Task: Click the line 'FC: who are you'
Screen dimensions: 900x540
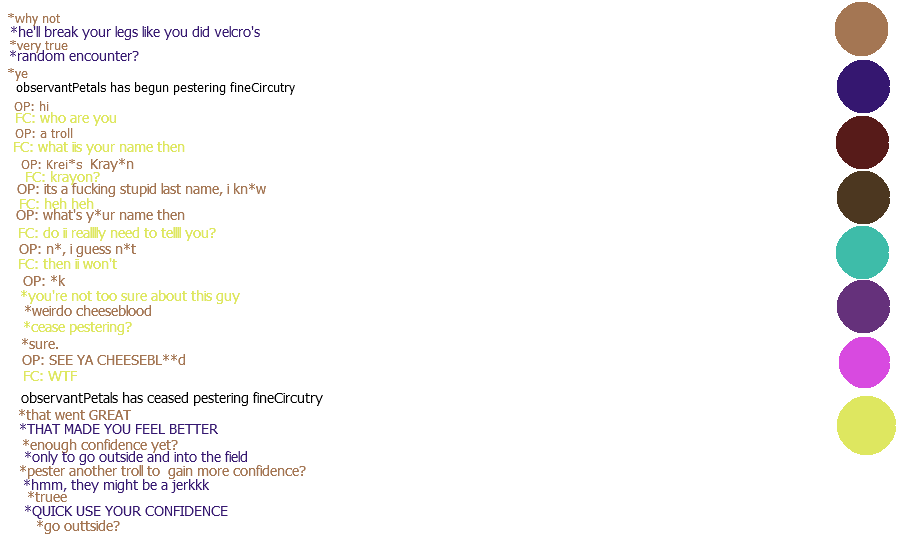Action: pyautogui.click(x=65, y=118)
